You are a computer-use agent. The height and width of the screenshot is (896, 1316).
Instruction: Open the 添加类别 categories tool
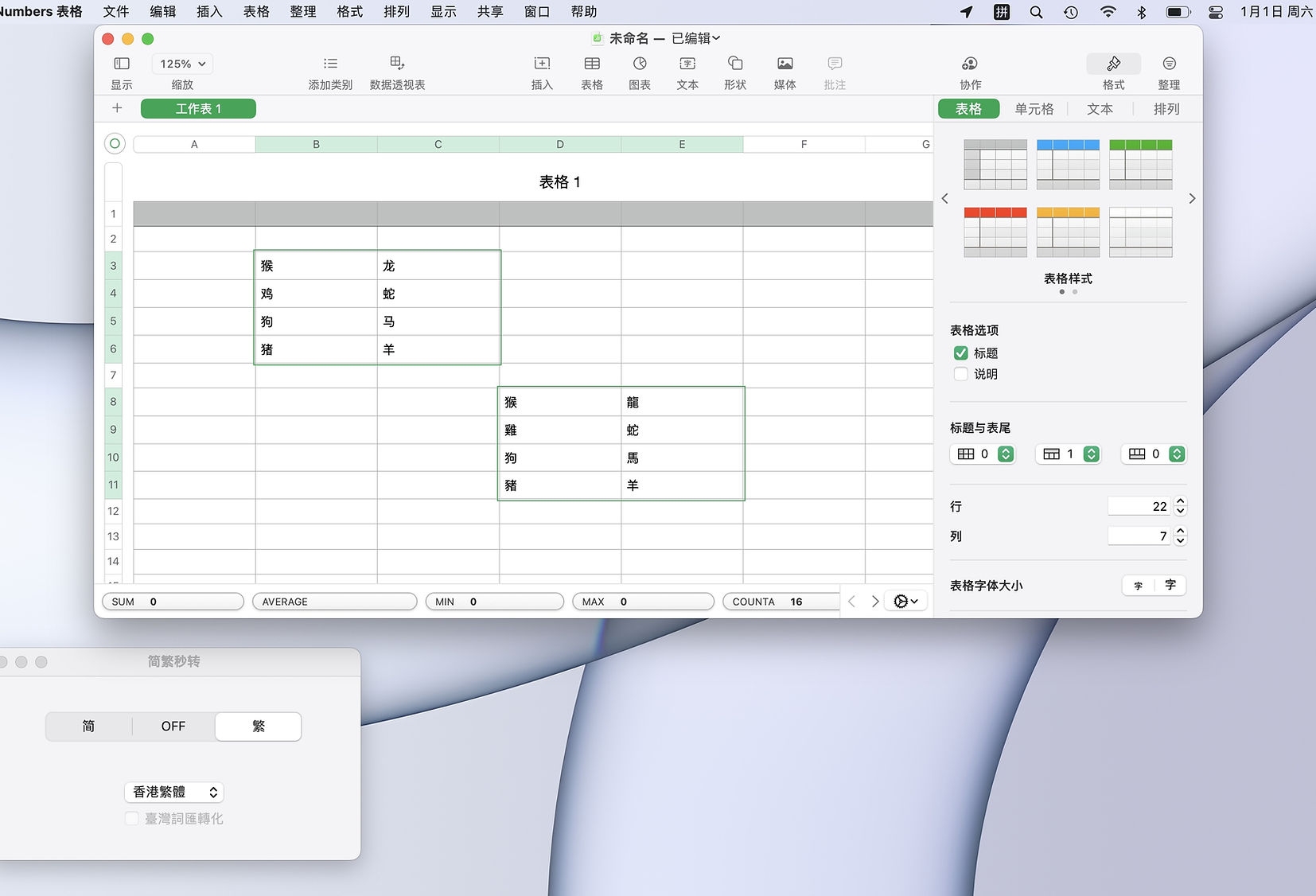329,70
